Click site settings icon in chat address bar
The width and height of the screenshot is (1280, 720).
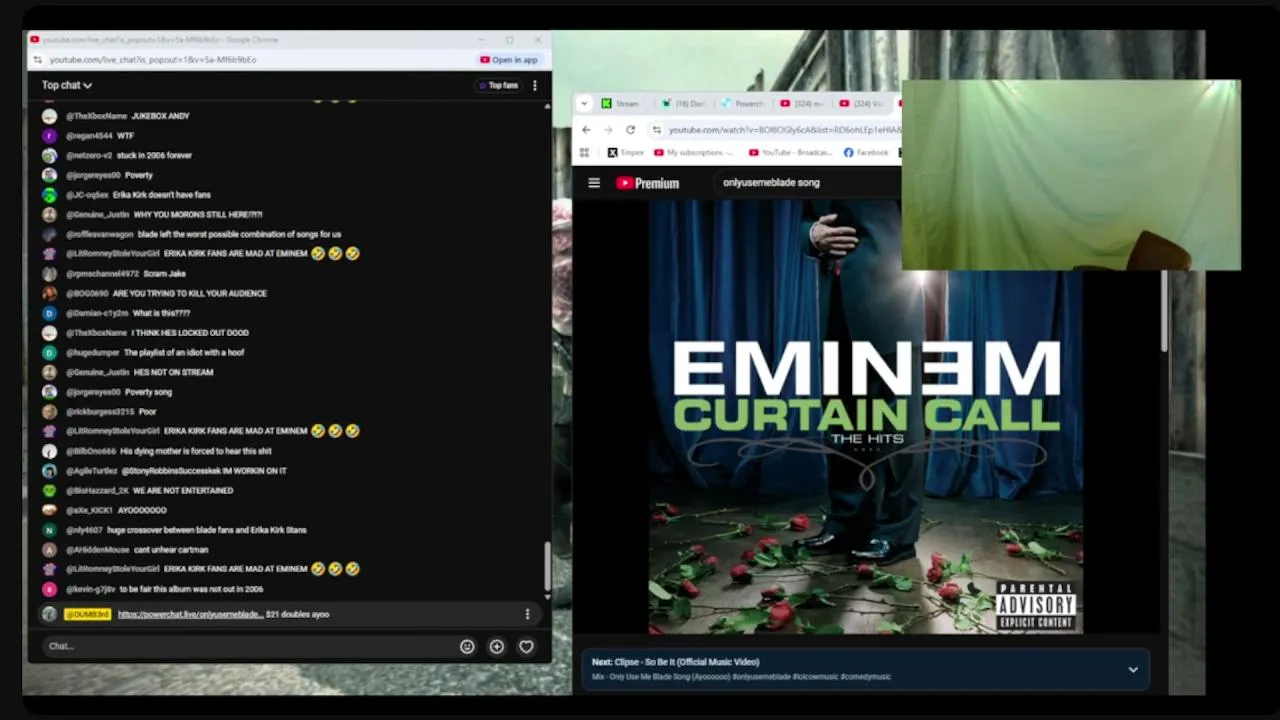[x=38, y=60]
